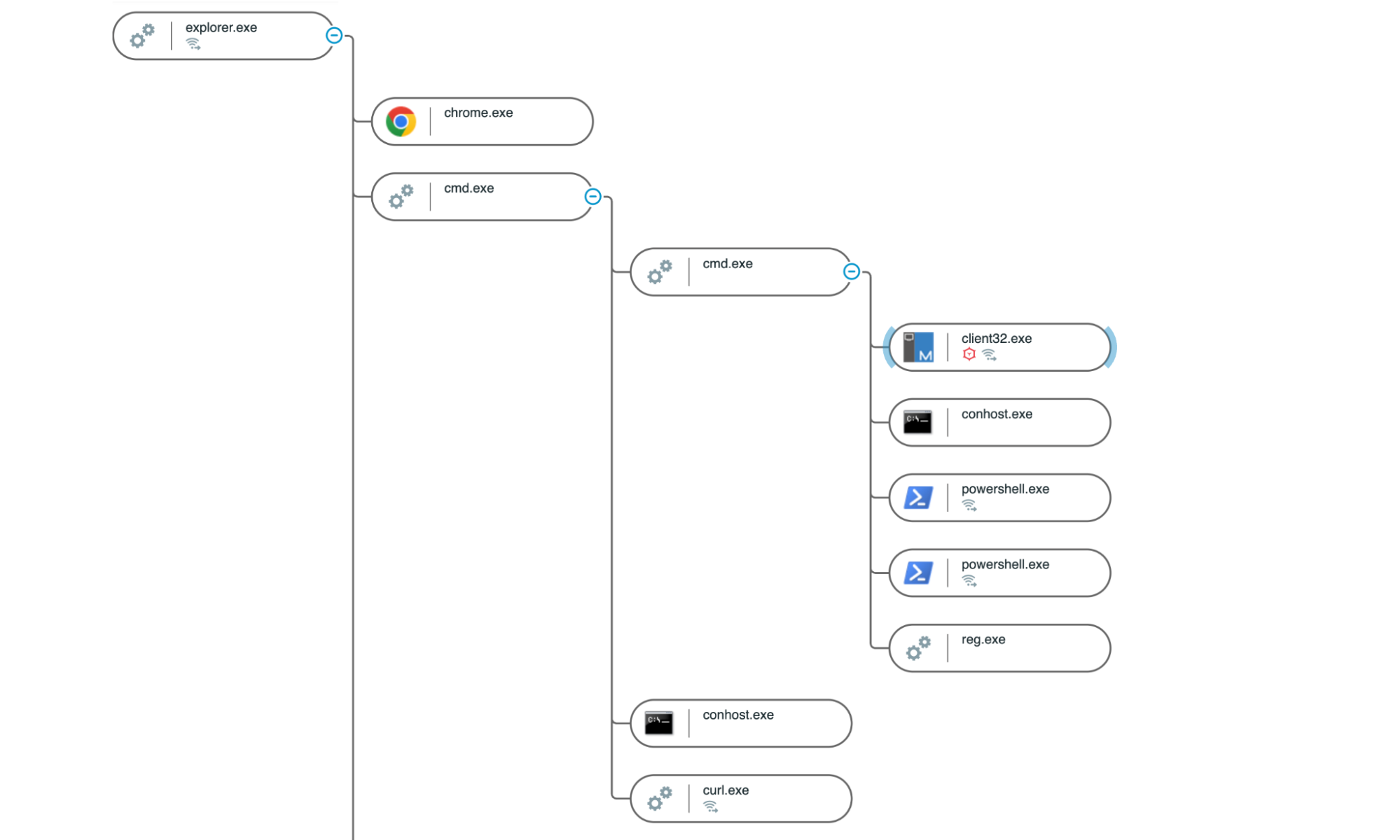
Task: Click the gear icon on reg.exe node
Action: 918,648
